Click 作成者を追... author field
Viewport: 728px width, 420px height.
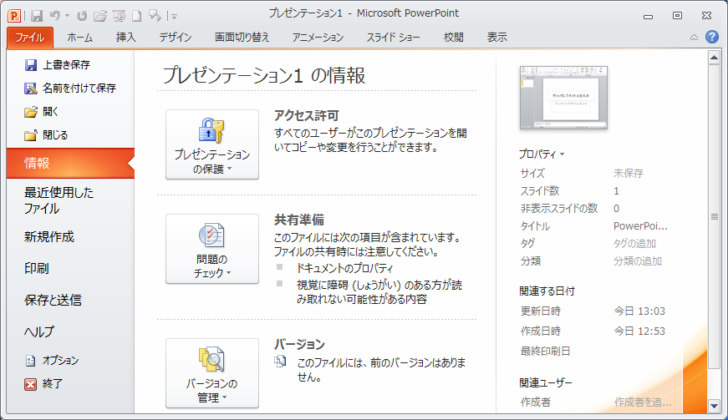pos(643,402)
